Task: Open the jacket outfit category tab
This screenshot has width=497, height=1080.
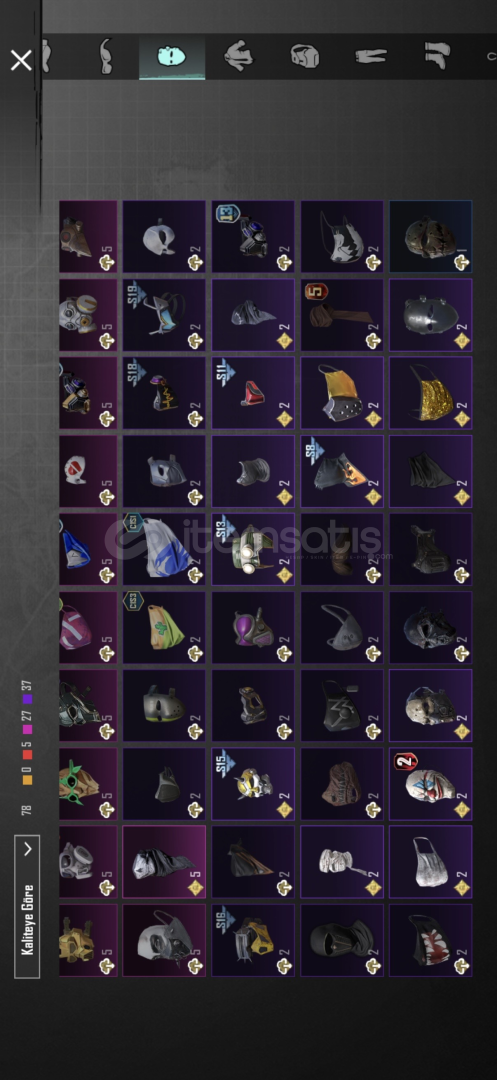Action: point(238,56)
